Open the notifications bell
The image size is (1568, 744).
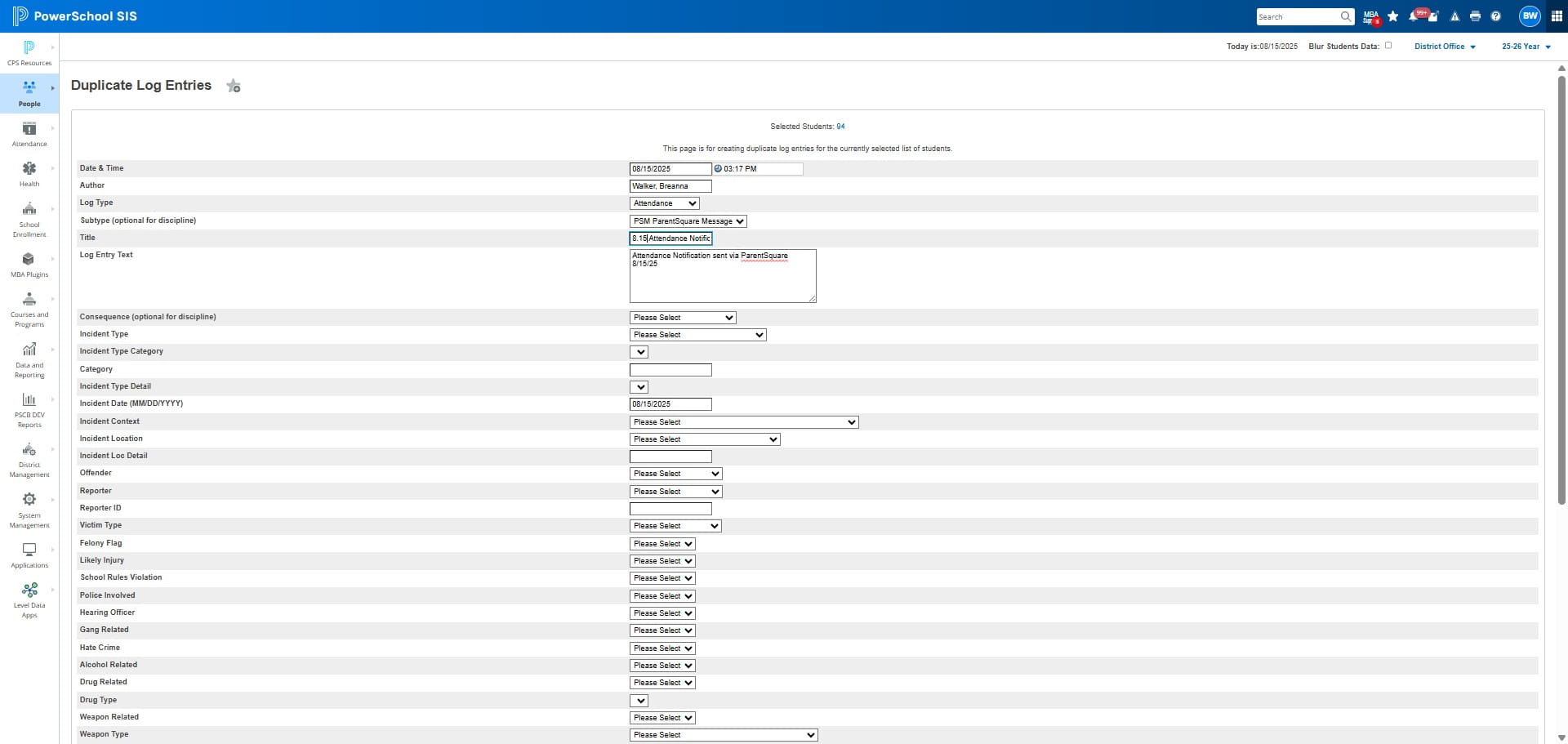pyautogui.click(x=1414, y=16)
